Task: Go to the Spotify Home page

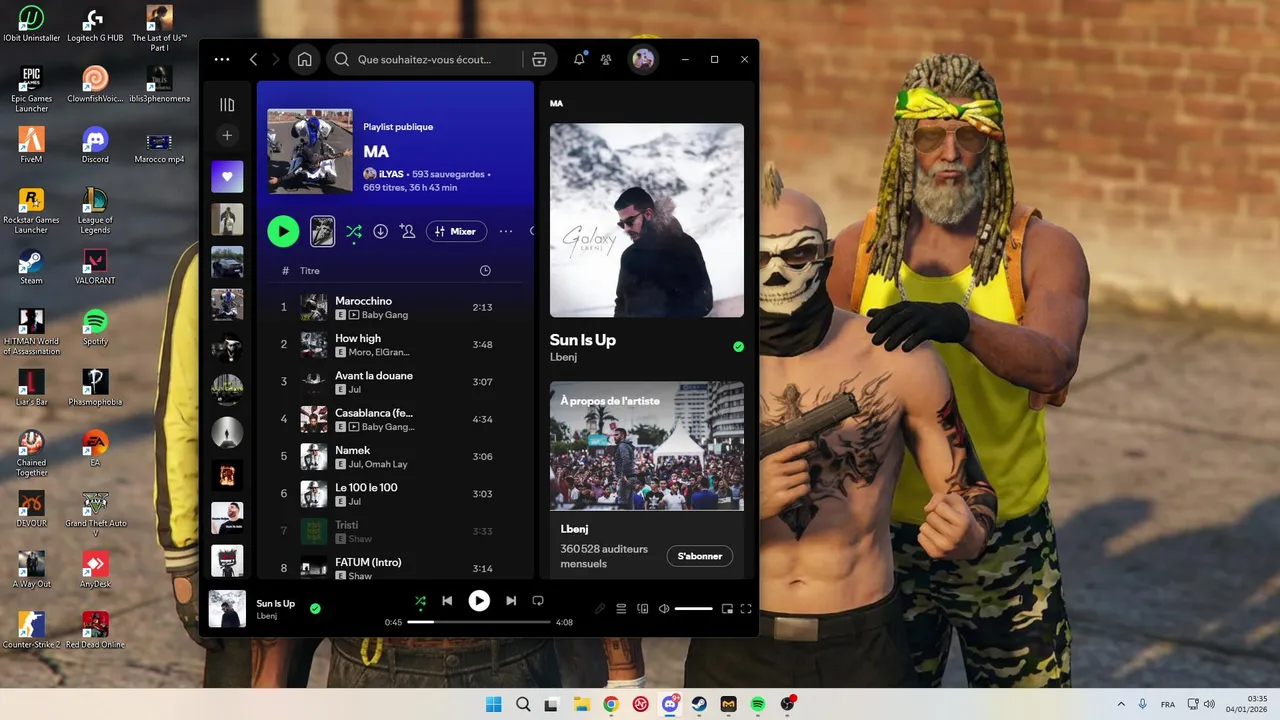Action: click(304, 60)
